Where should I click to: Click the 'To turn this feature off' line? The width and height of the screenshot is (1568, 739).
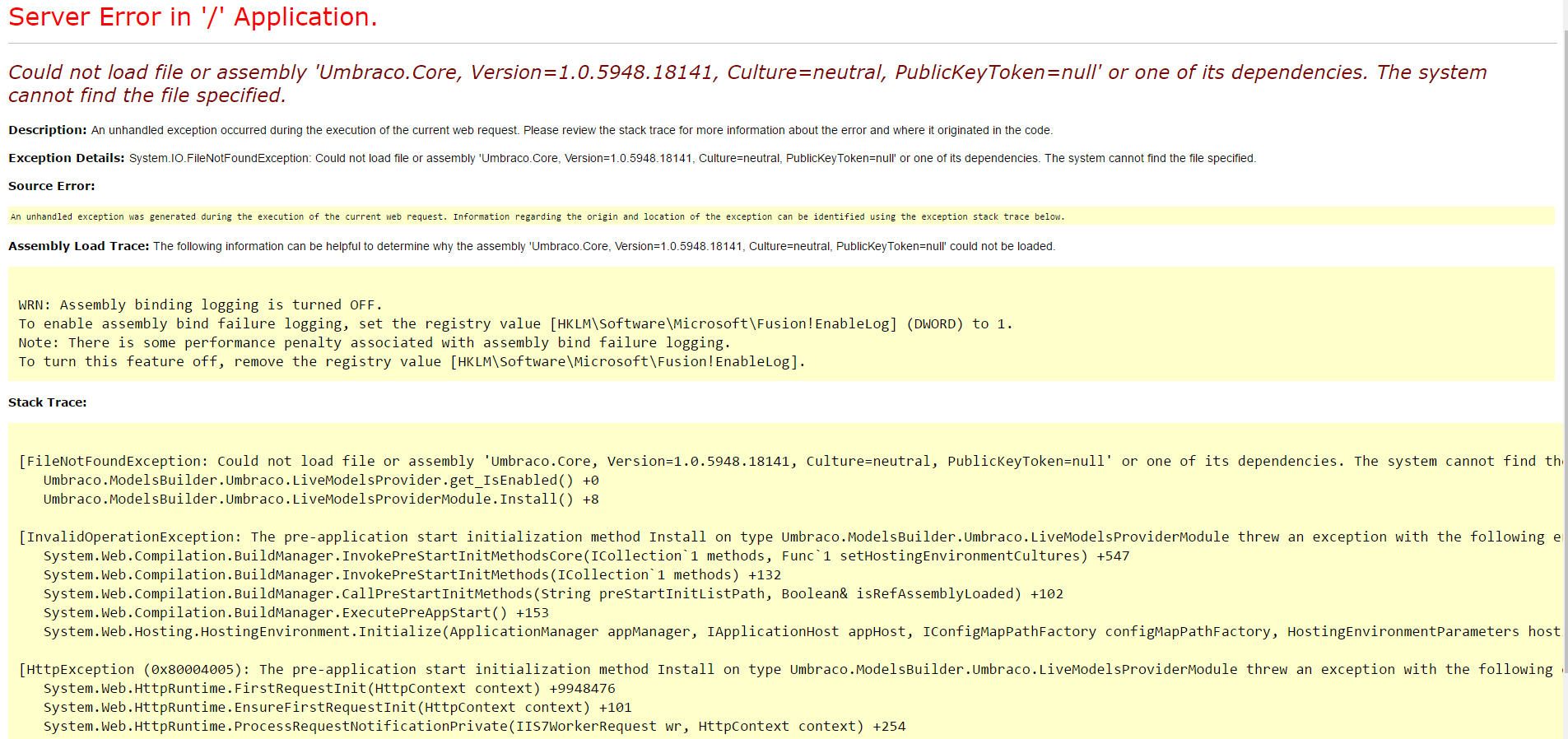[x=412, y=361]
